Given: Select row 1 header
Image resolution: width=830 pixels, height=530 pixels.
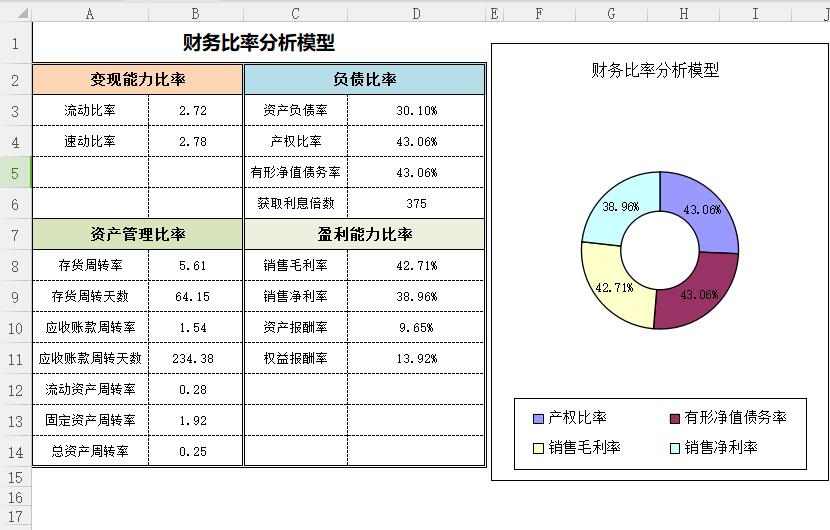Looking at the screenshot, I should point(15,43).
